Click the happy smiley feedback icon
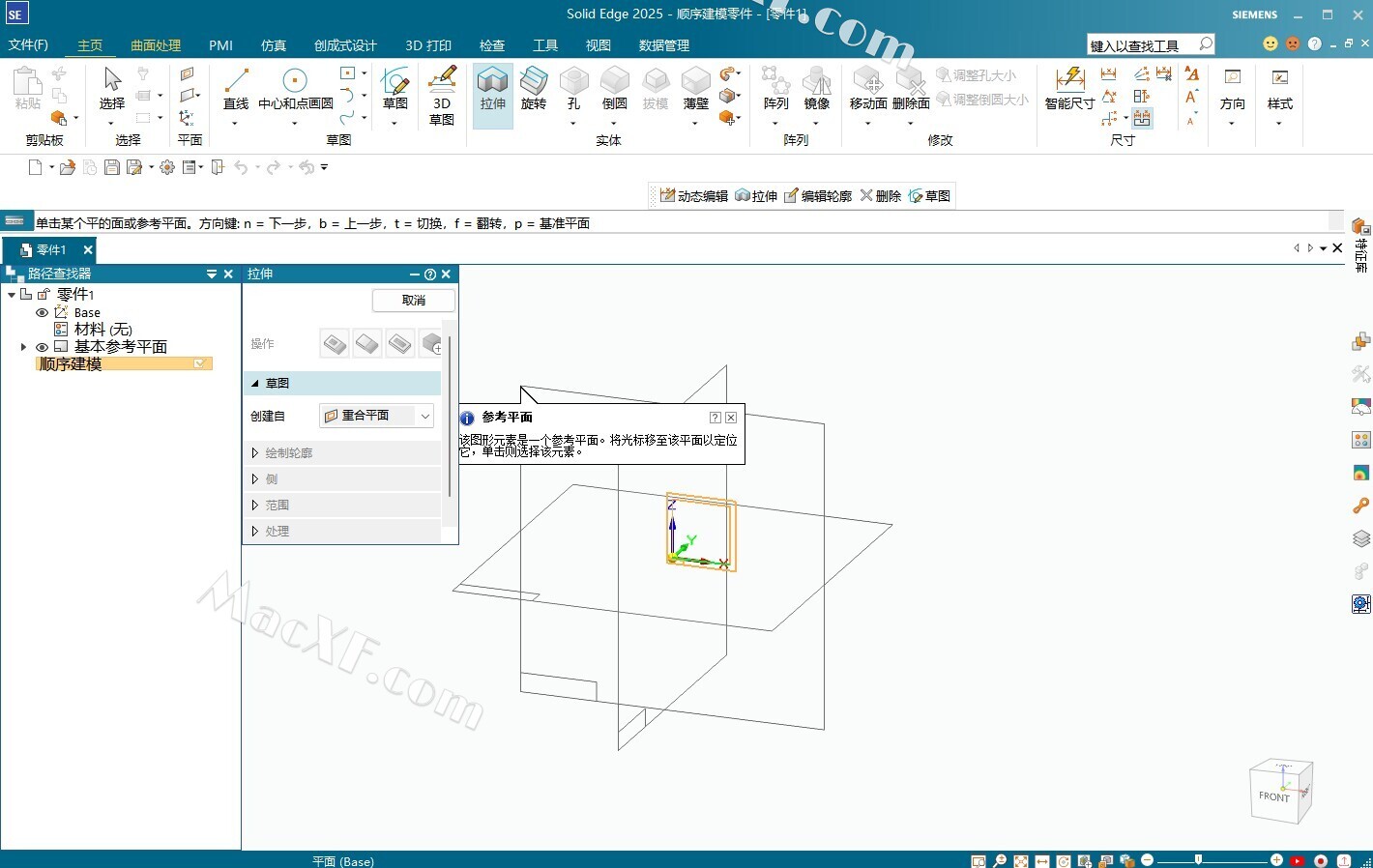 click(x=1271, y=43)
